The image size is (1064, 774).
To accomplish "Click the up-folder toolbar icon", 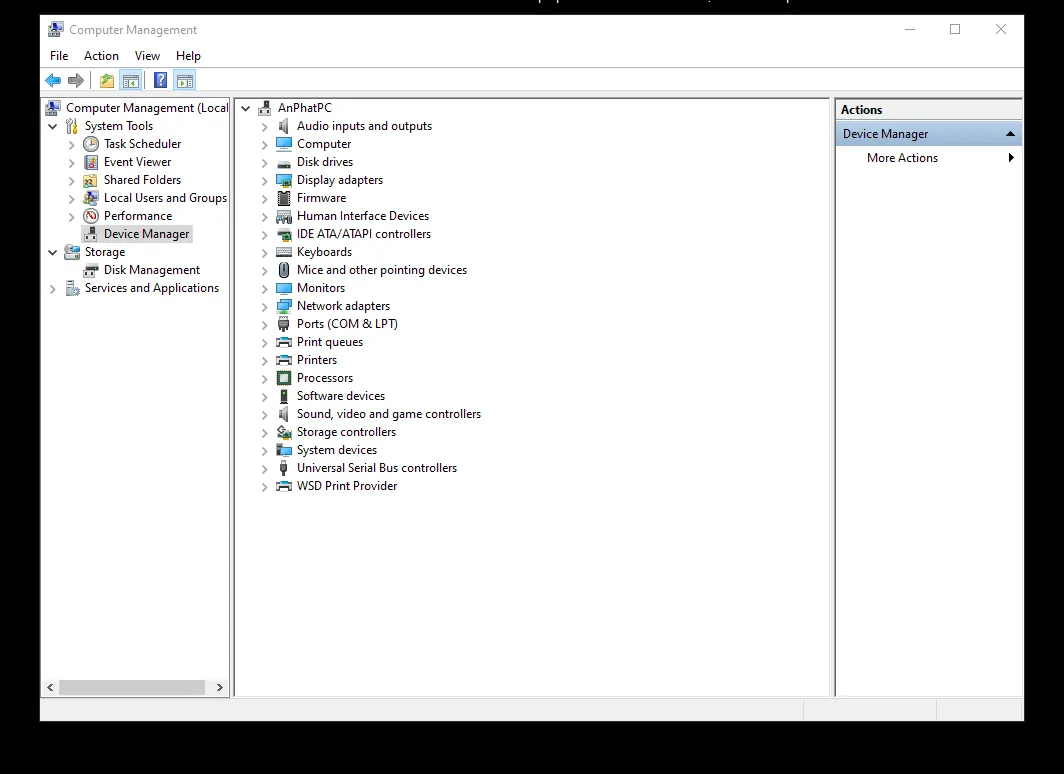I will (106, 80).
